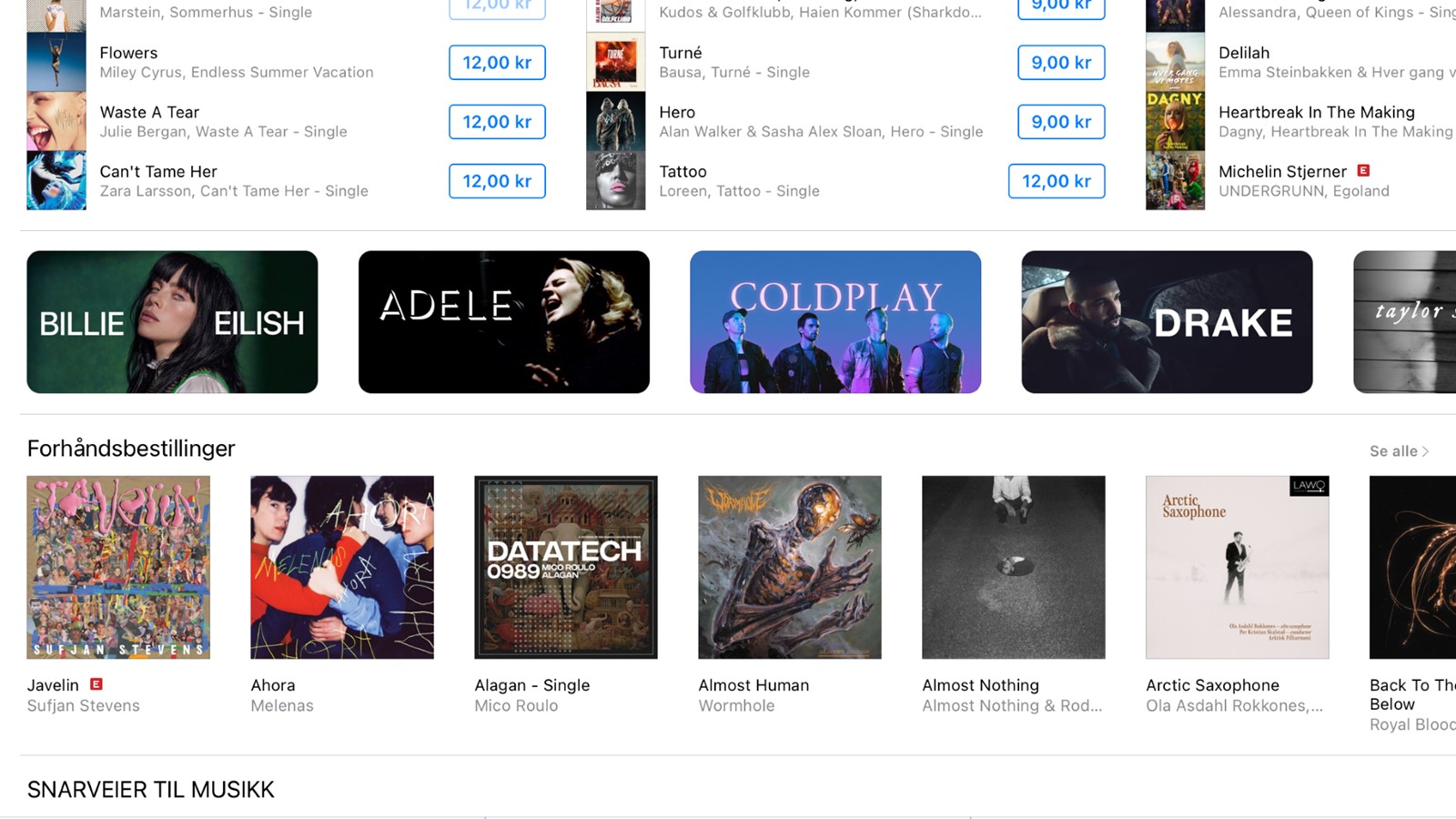Open the Almost Nothing album cover
The width and height of the screenshot is (1456, 819).
pos(1014,567)
